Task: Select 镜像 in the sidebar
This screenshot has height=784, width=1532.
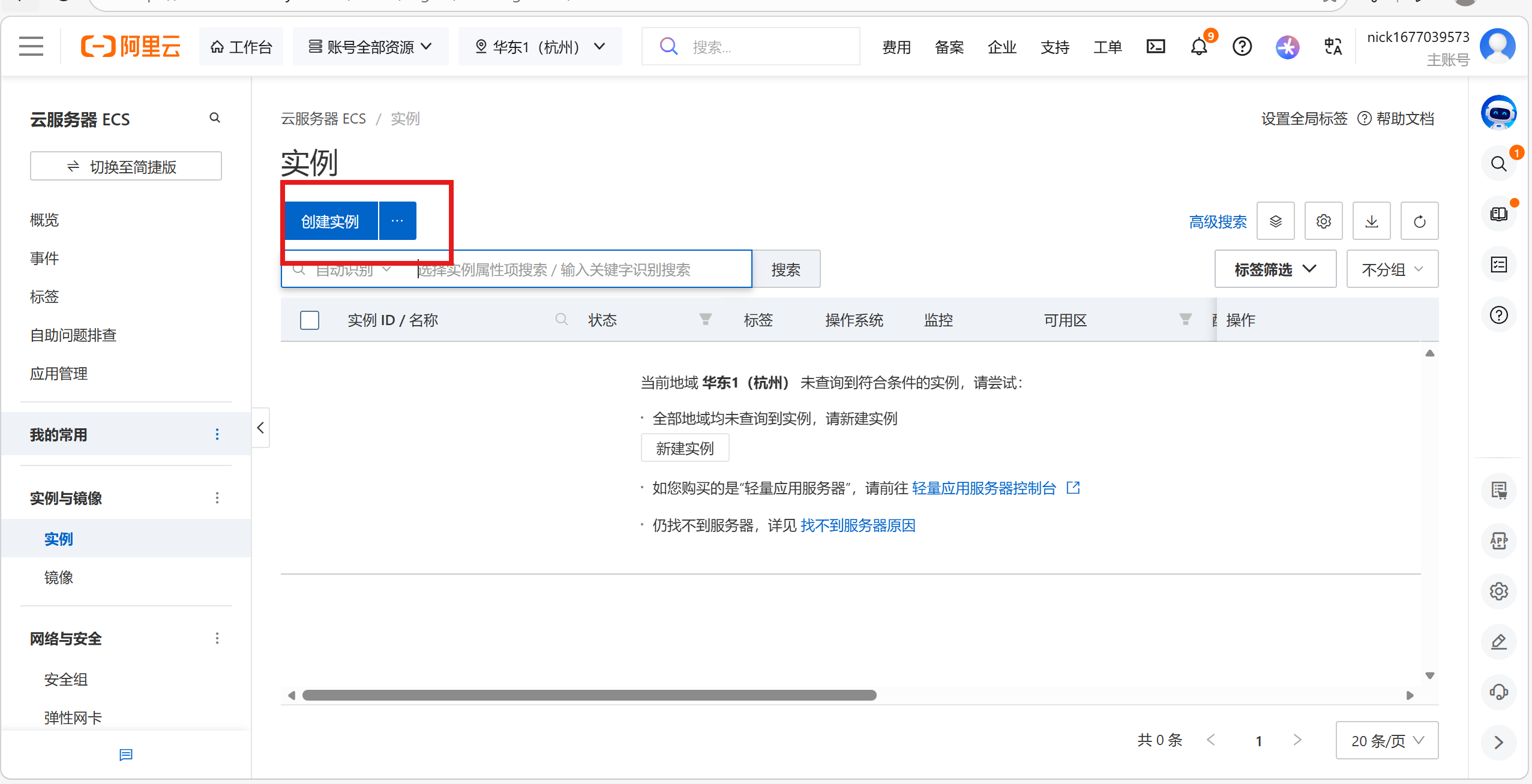Action: tap(59, 577)
